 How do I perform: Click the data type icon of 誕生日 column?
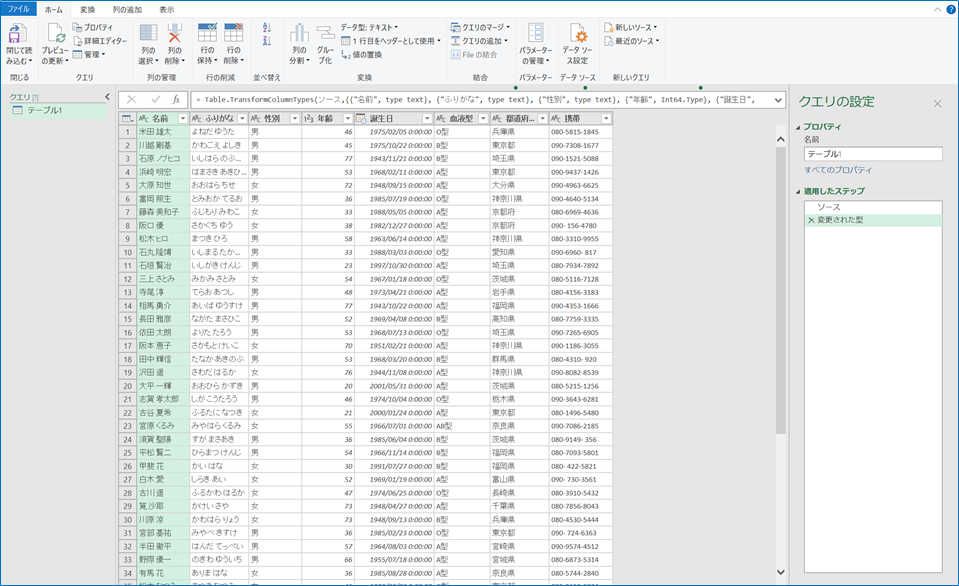(x=361, y=119)
